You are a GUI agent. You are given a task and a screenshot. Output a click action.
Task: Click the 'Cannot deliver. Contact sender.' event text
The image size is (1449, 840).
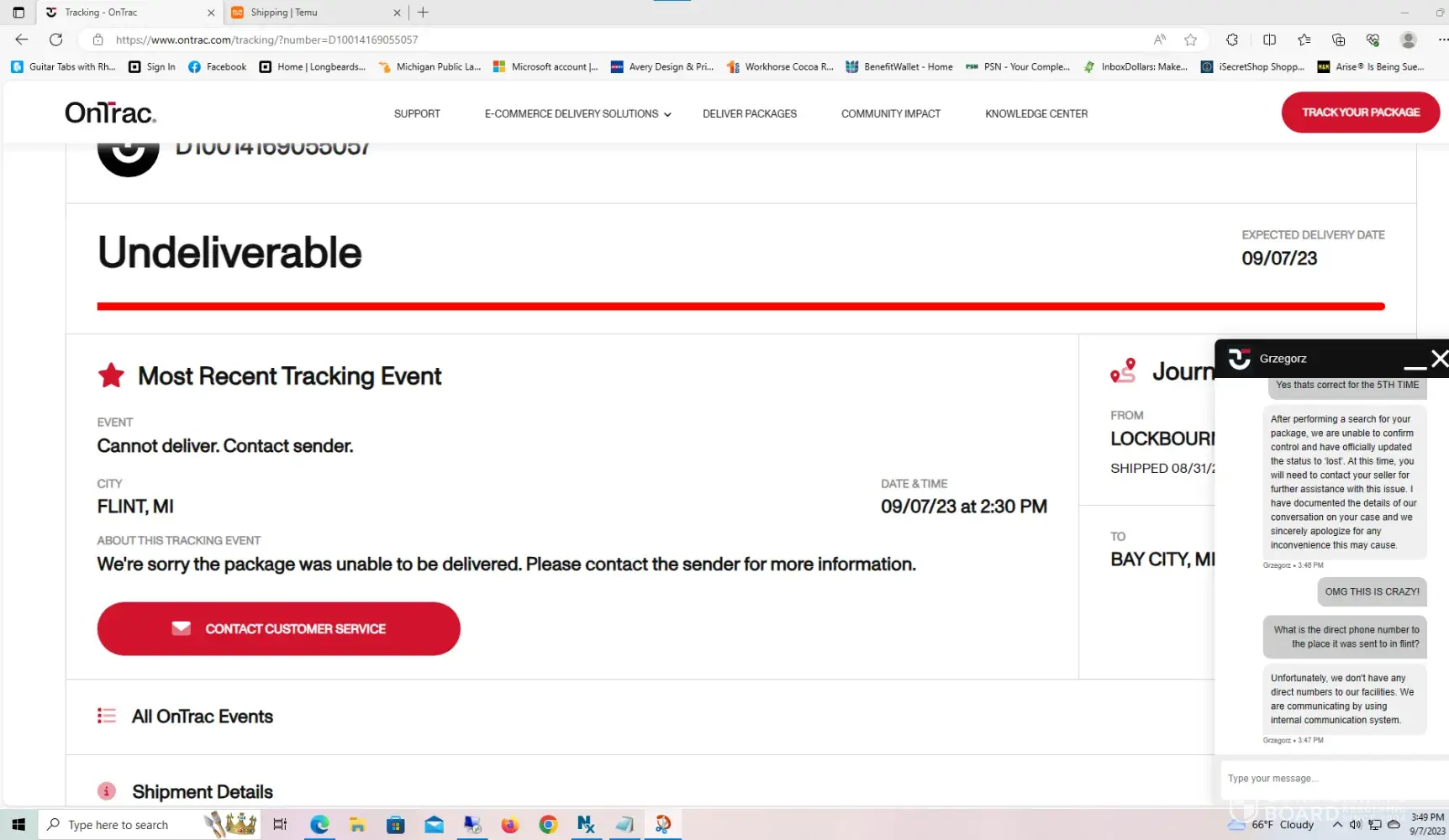pyautogui.click(x=225, y=446)
